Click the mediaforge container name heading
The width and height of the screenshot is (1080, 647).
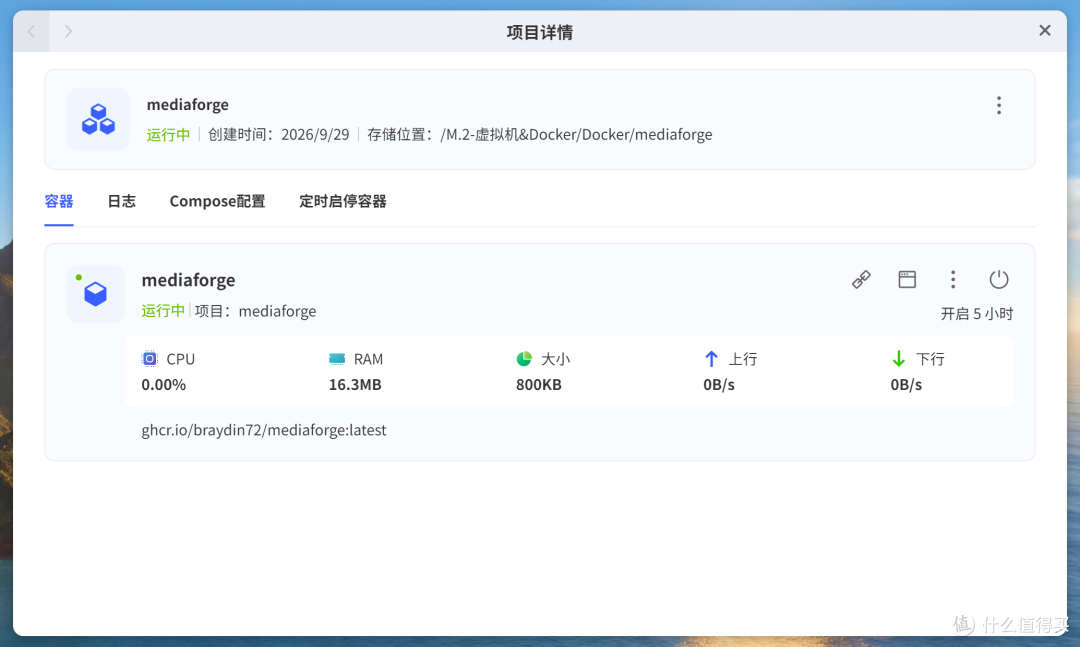188,280
